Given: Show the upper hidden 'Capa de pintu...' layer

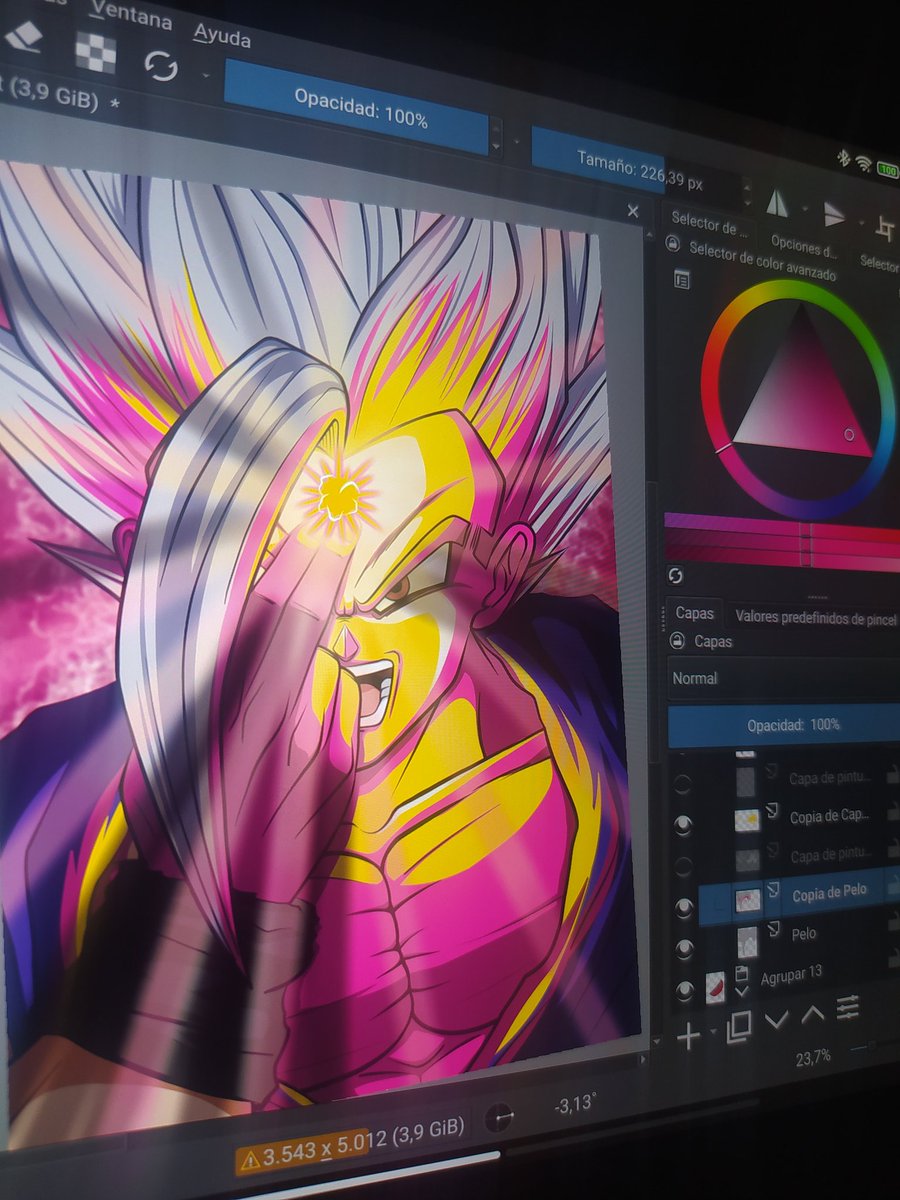Looking at the screenshot, I should [683, 784].
